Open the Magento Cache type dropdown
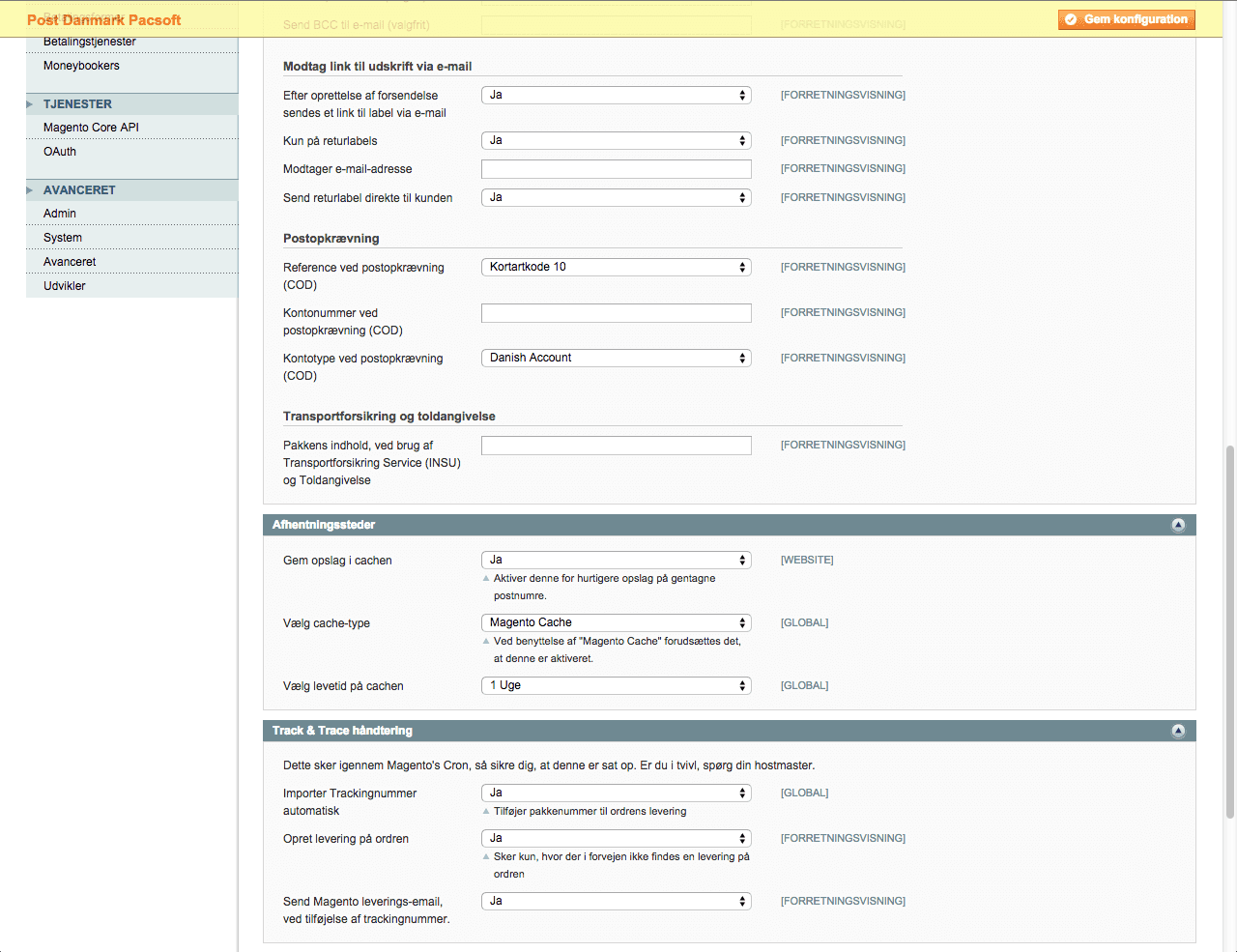Viewport: 1237px width, 952px height. click(616, 622)
